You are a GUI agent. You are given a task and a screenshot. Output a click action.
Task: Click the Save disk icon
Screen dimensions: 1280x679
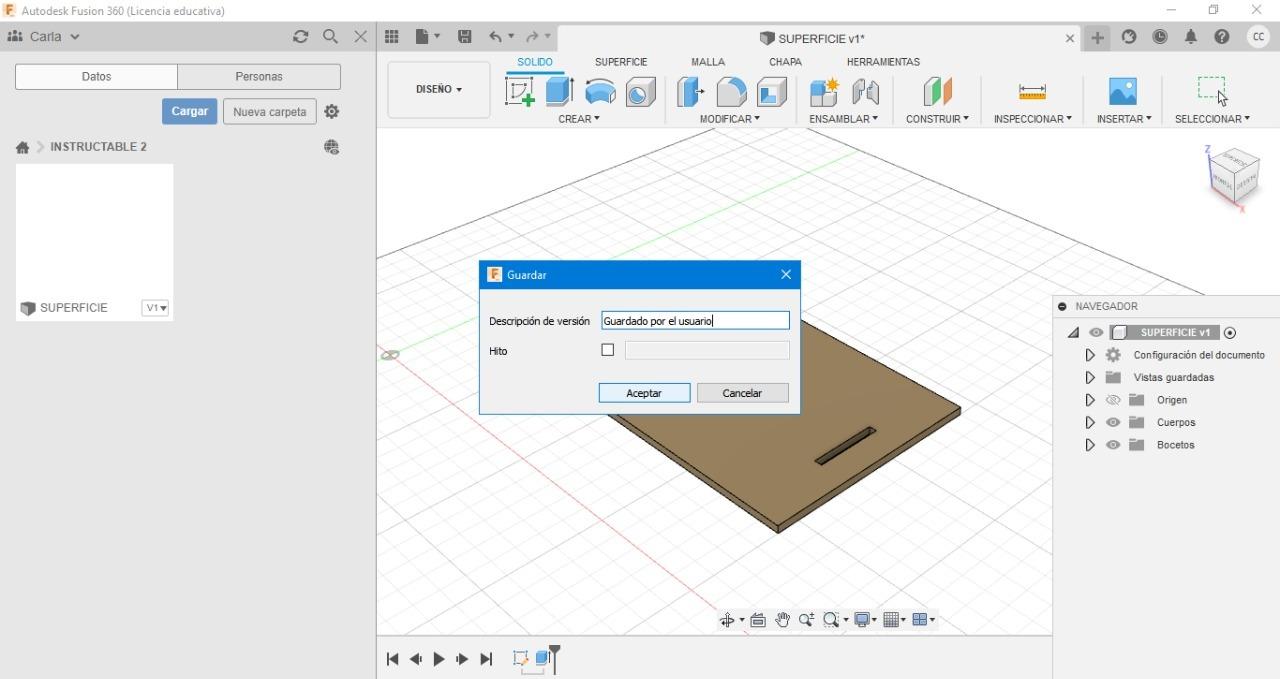(465, 36)
